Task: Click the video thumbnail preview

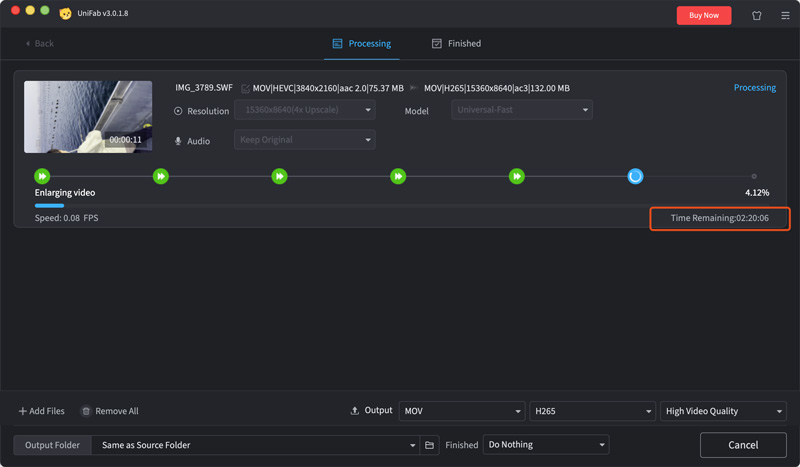Action: click(88, 117)
